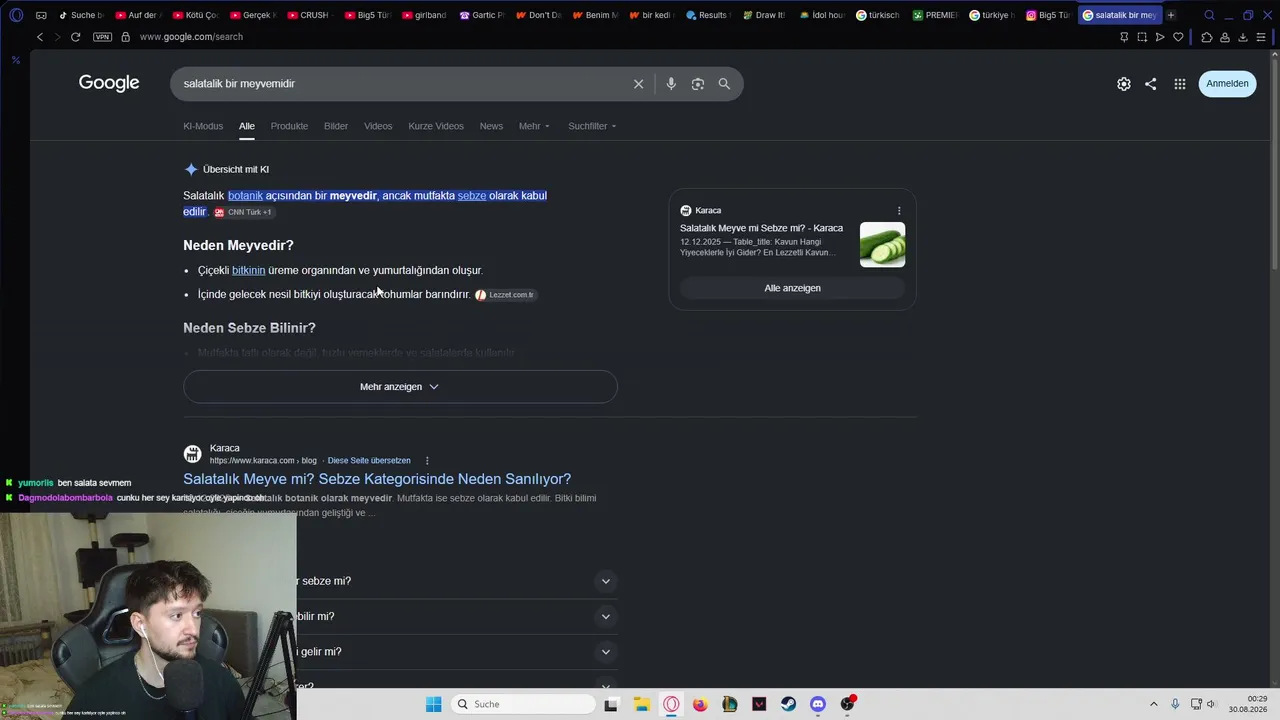Reload the current Google page
Viewport: 1280px width, 720px height.
pyautogui.click(x=75, y=37)
